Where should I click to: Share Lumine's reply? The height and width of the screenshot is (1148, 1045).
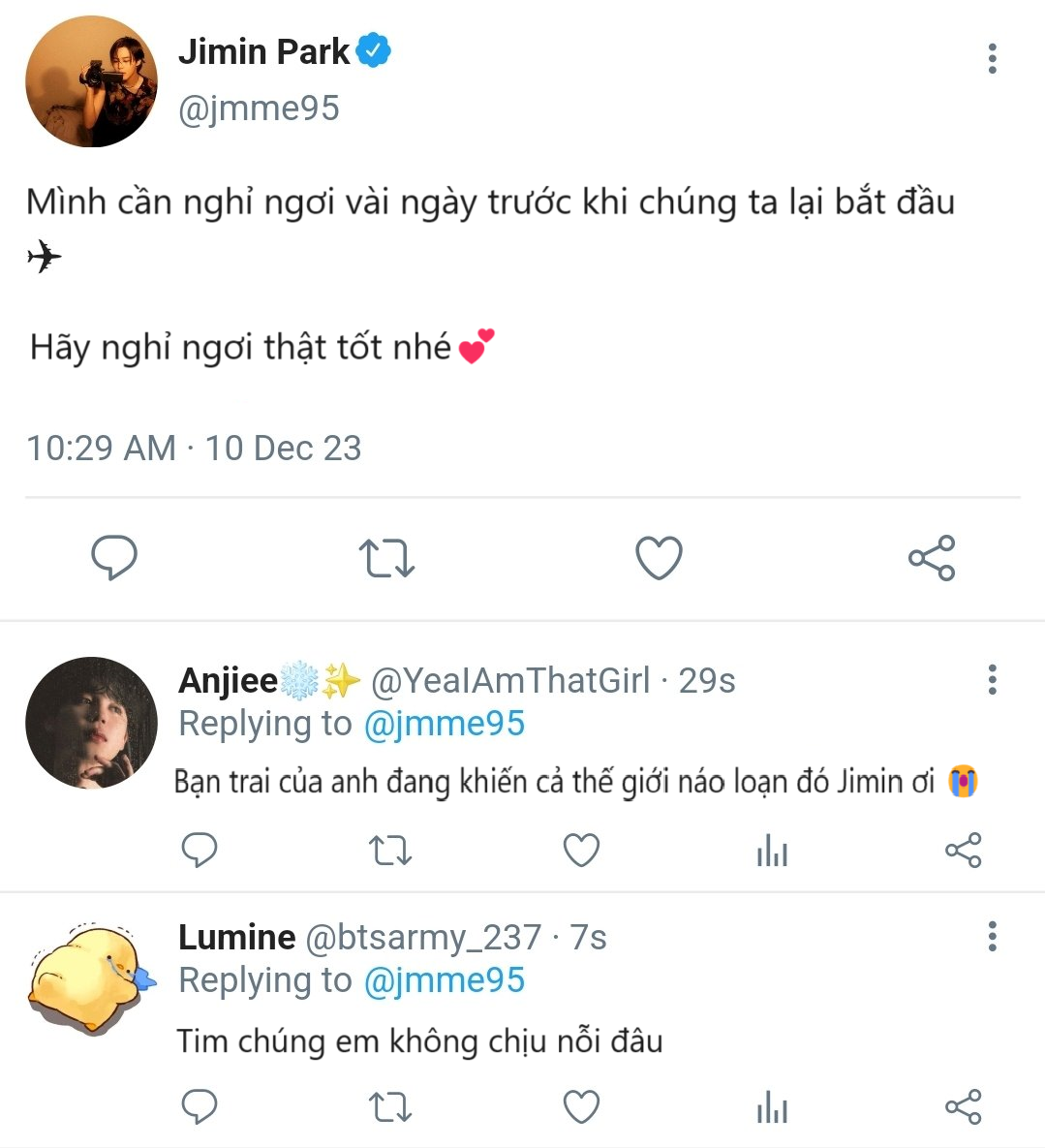(963, 1107)
